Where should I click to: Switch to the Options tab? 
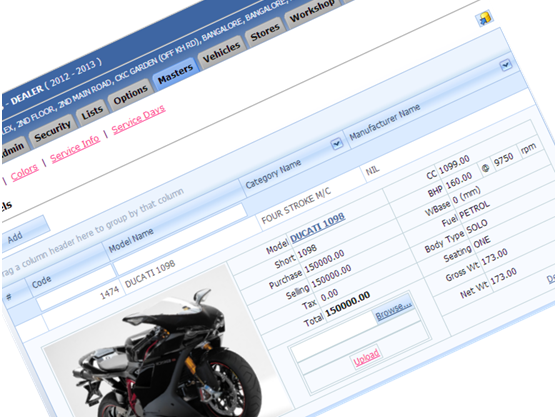tap(130, 96)
